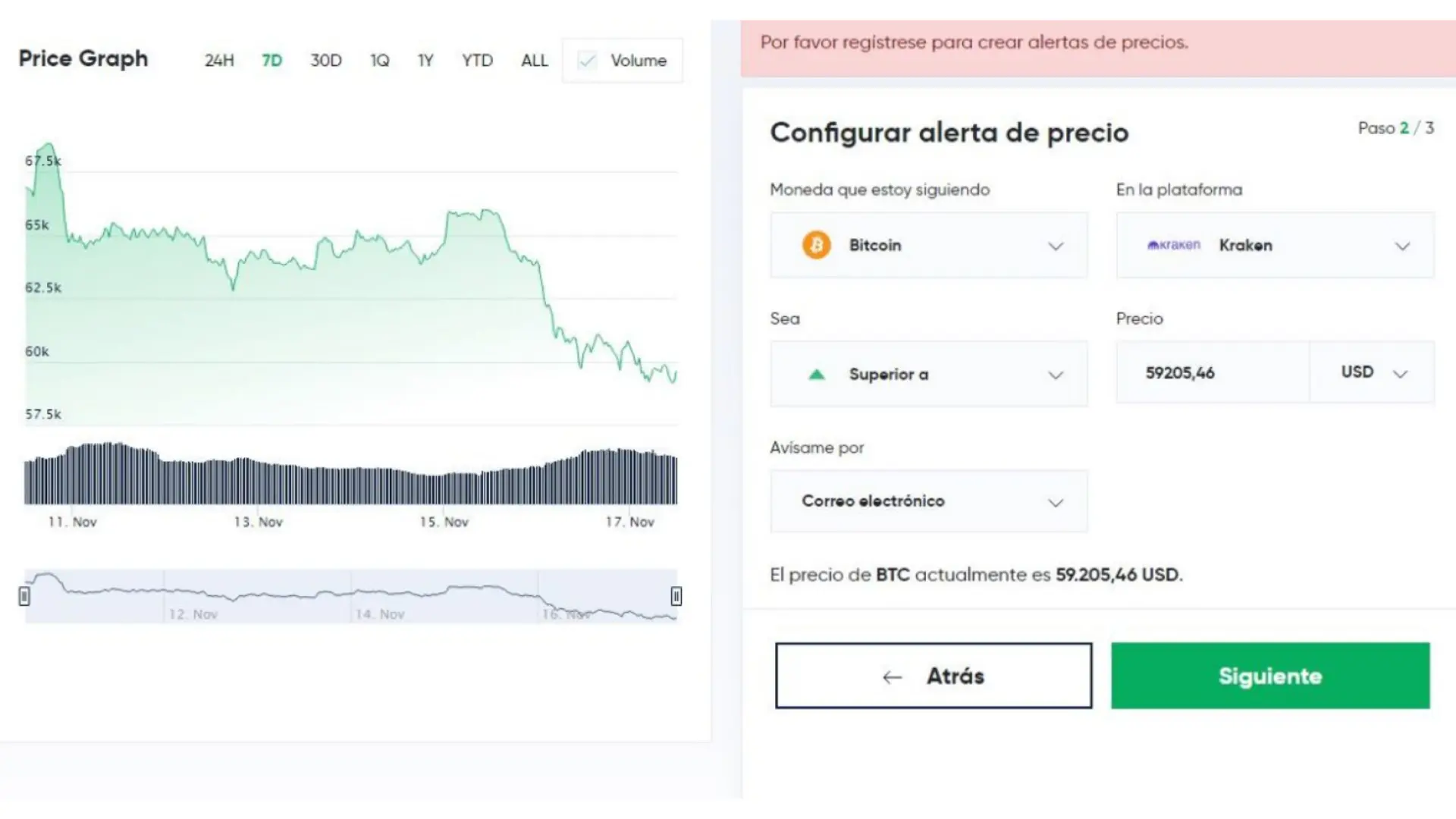Click the green upward triangle in Sea field

tap(817, 374)
